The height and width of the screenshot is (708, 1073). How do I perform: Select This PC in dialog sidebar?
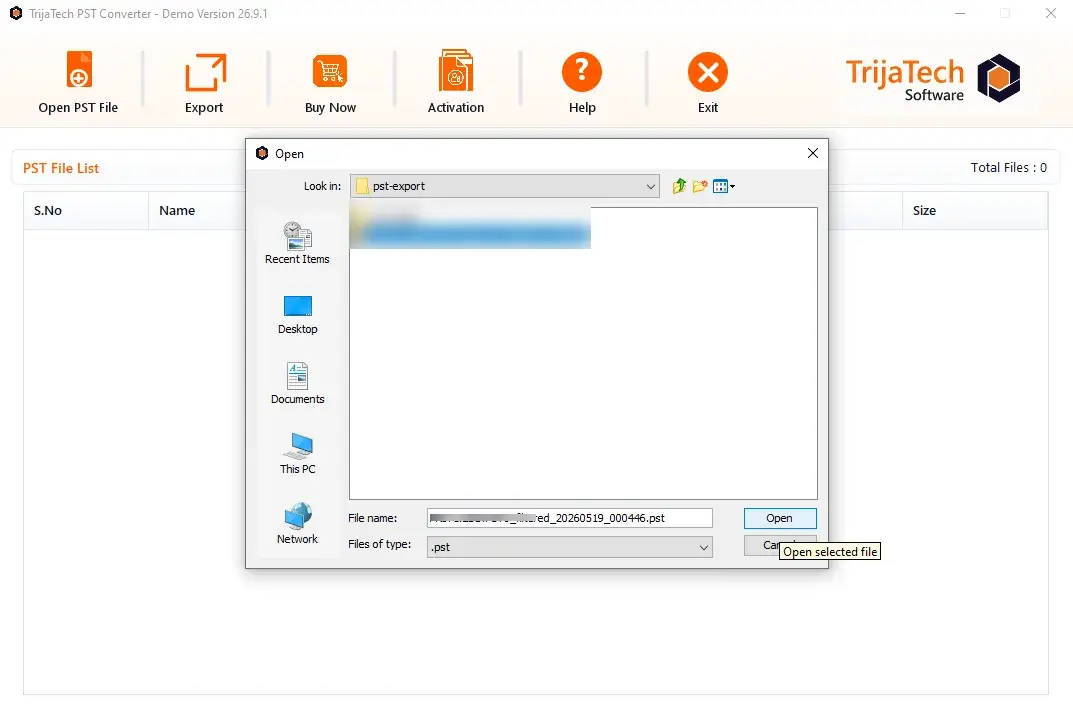coord(297,454)
